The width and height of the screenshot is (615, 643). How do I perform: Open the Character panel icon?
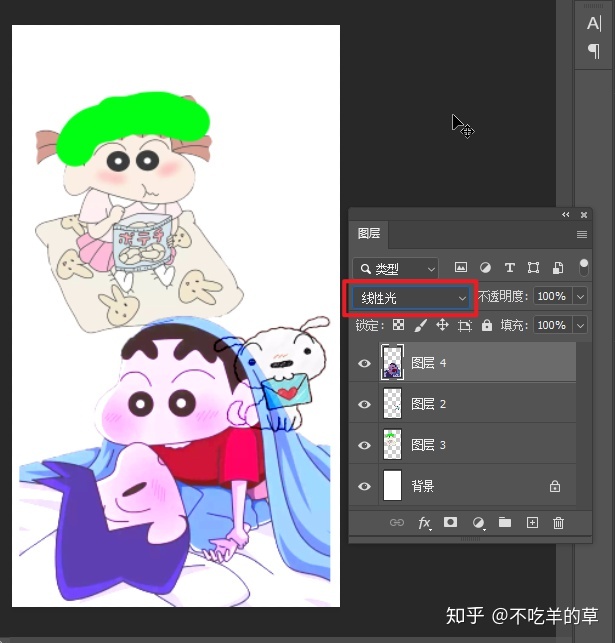594,24
